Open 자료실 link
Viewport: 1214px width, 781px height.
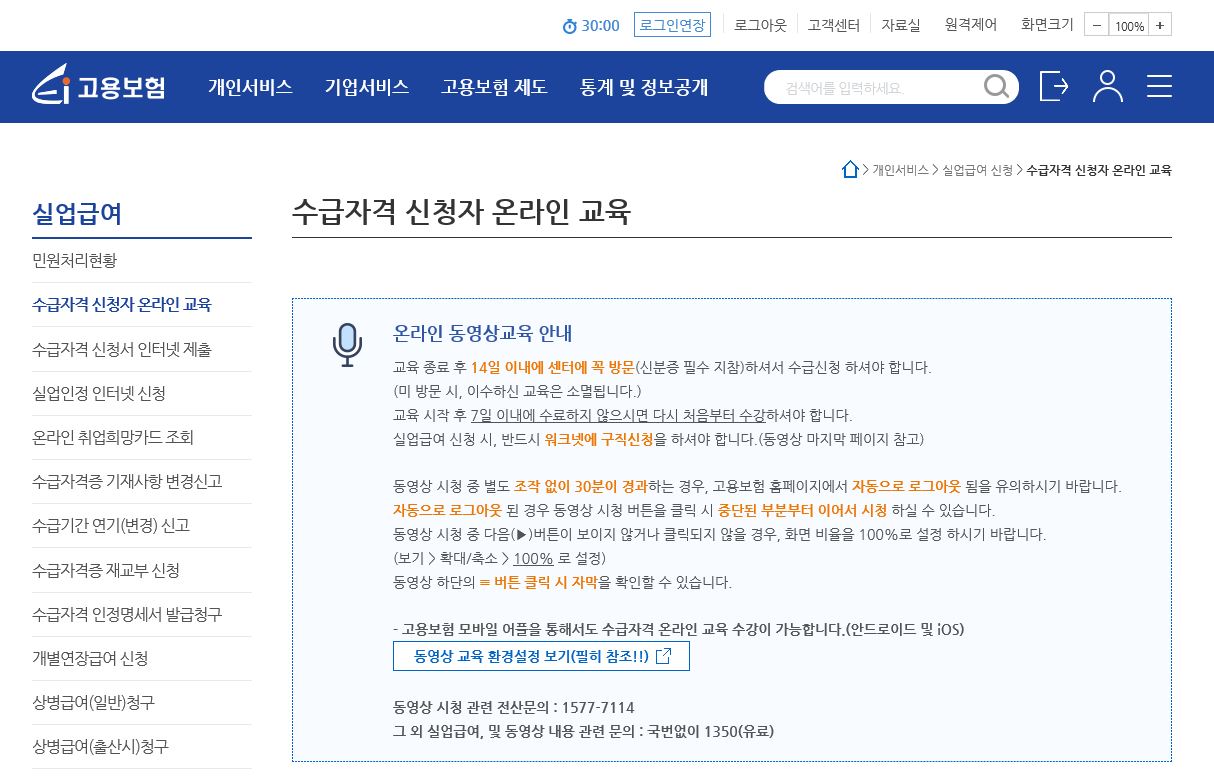tap(900, 25)
